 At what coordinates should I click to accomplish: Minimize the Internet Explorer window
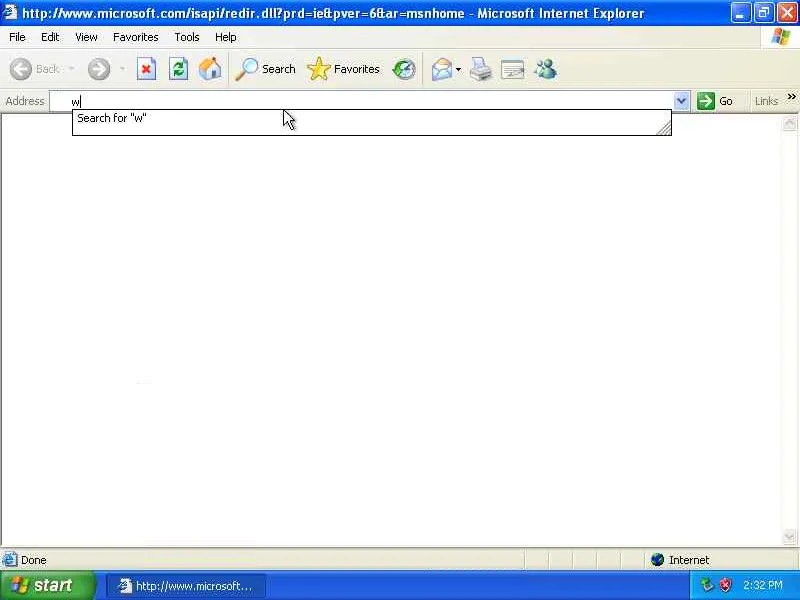740,13
